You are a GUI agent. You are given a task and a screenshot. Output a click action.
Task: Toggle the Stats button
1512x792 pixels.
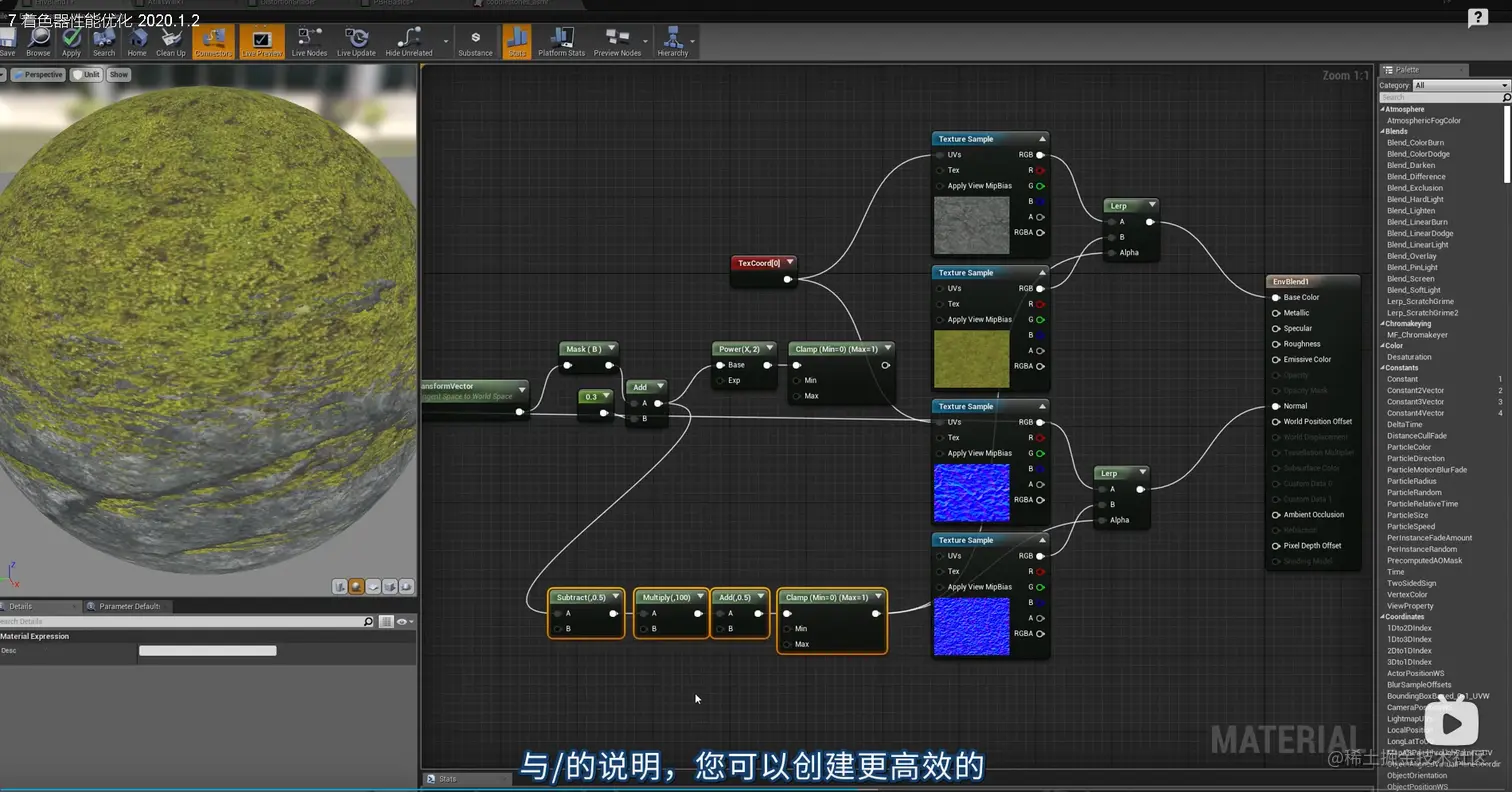click(x=517, y=41)
